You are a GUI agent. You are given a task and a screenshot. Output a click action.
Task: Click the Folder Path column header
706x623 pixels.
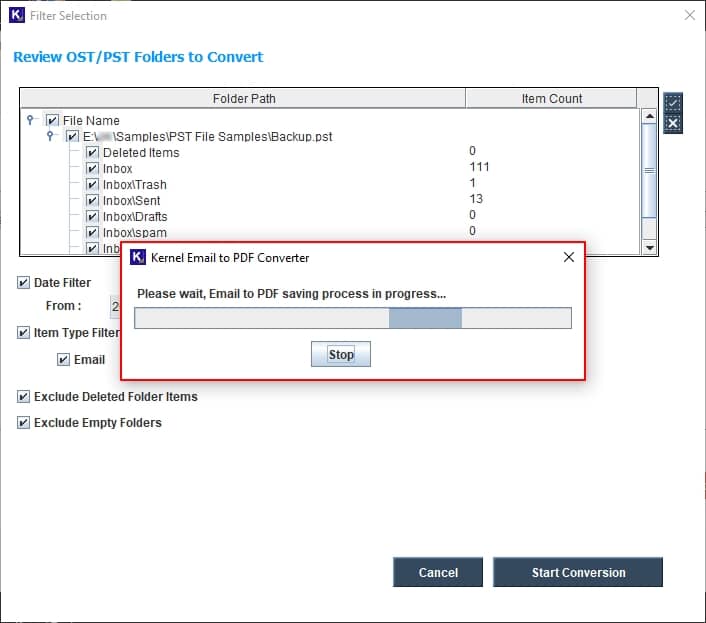[x=243, y=99]
